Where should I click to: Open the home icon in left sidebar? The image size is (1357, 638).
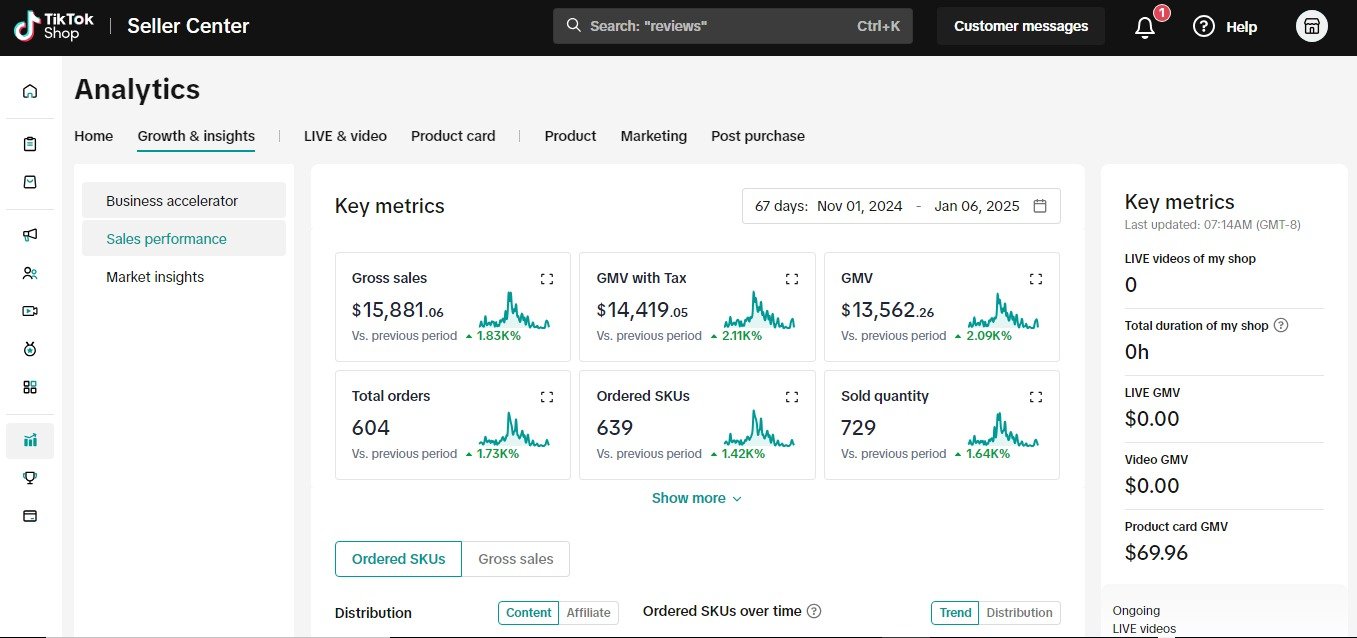[30, 91]
